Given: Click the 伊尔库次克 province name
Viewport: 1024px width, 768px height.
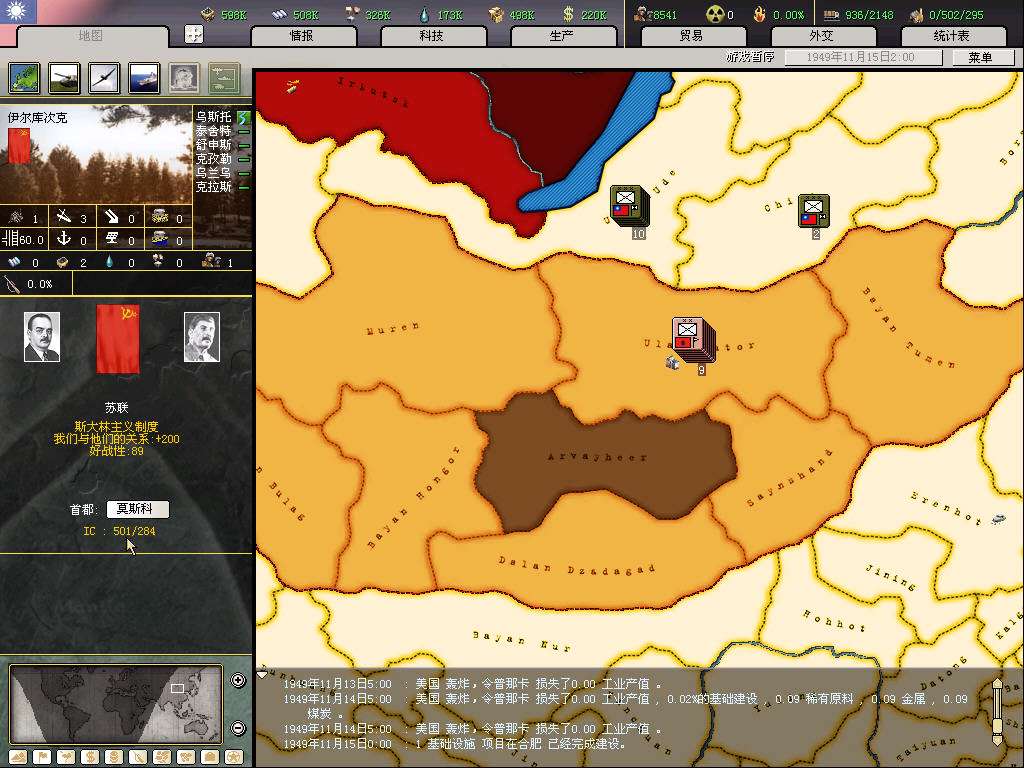Looking at the screenshot, I should click(37, 118).
